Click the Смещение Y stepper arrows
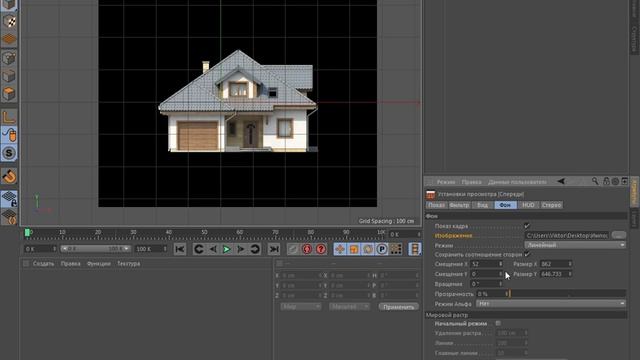The width and height of the screenshot is (640, 360). click(501, 274)
